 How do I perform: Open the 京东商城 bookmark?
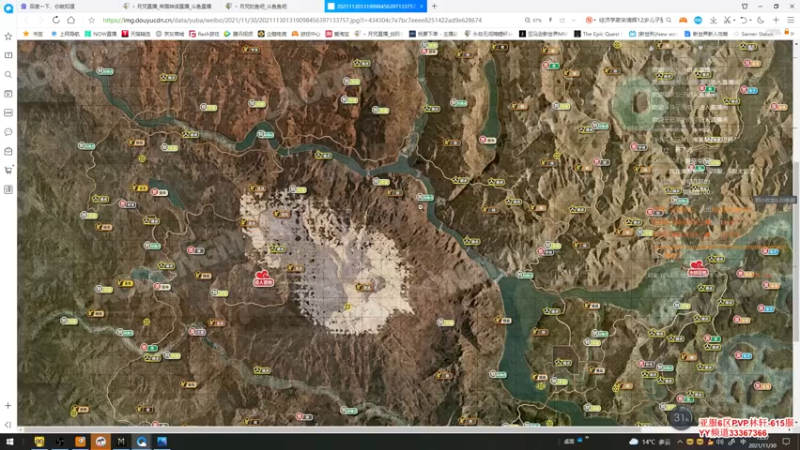[169, 34]
